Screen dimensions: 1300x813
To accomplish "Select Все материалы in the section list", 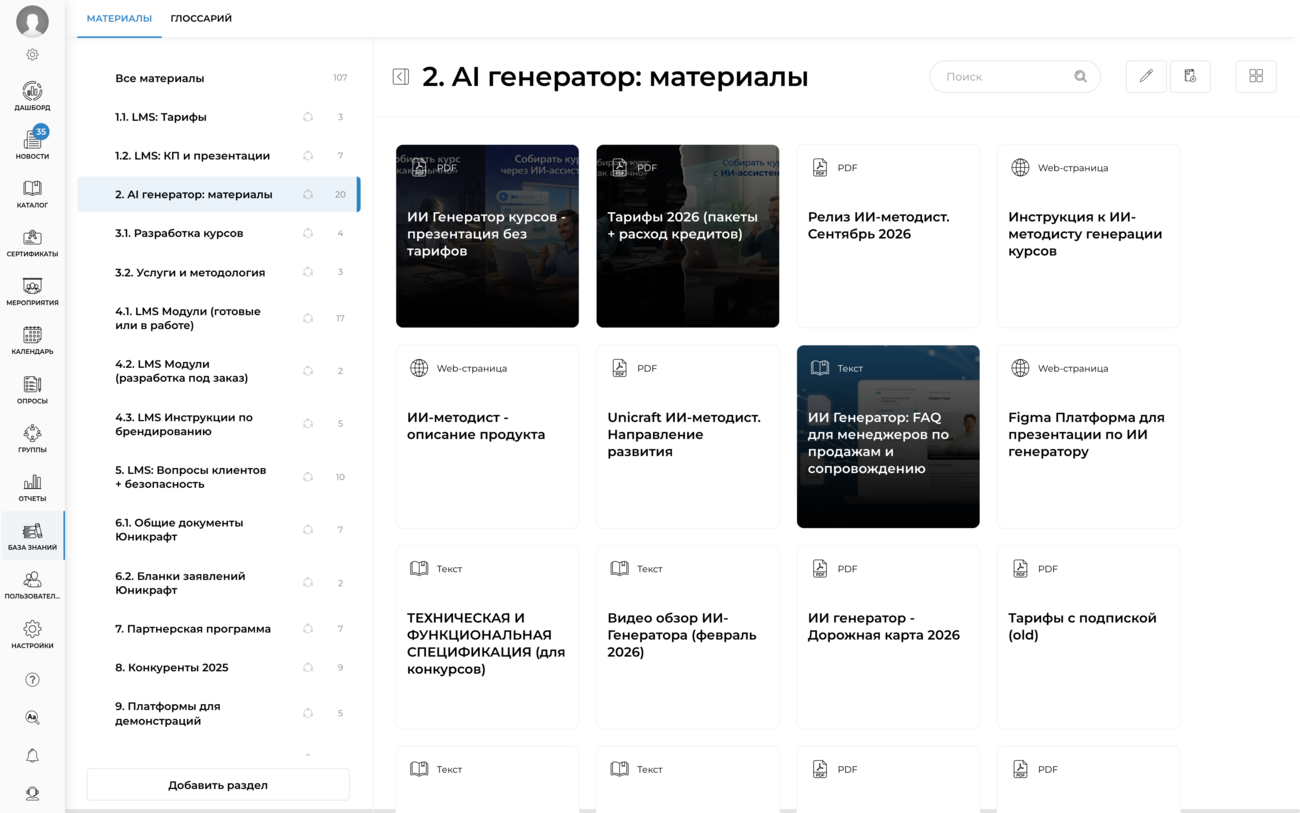I will click(x=218, y=78).
